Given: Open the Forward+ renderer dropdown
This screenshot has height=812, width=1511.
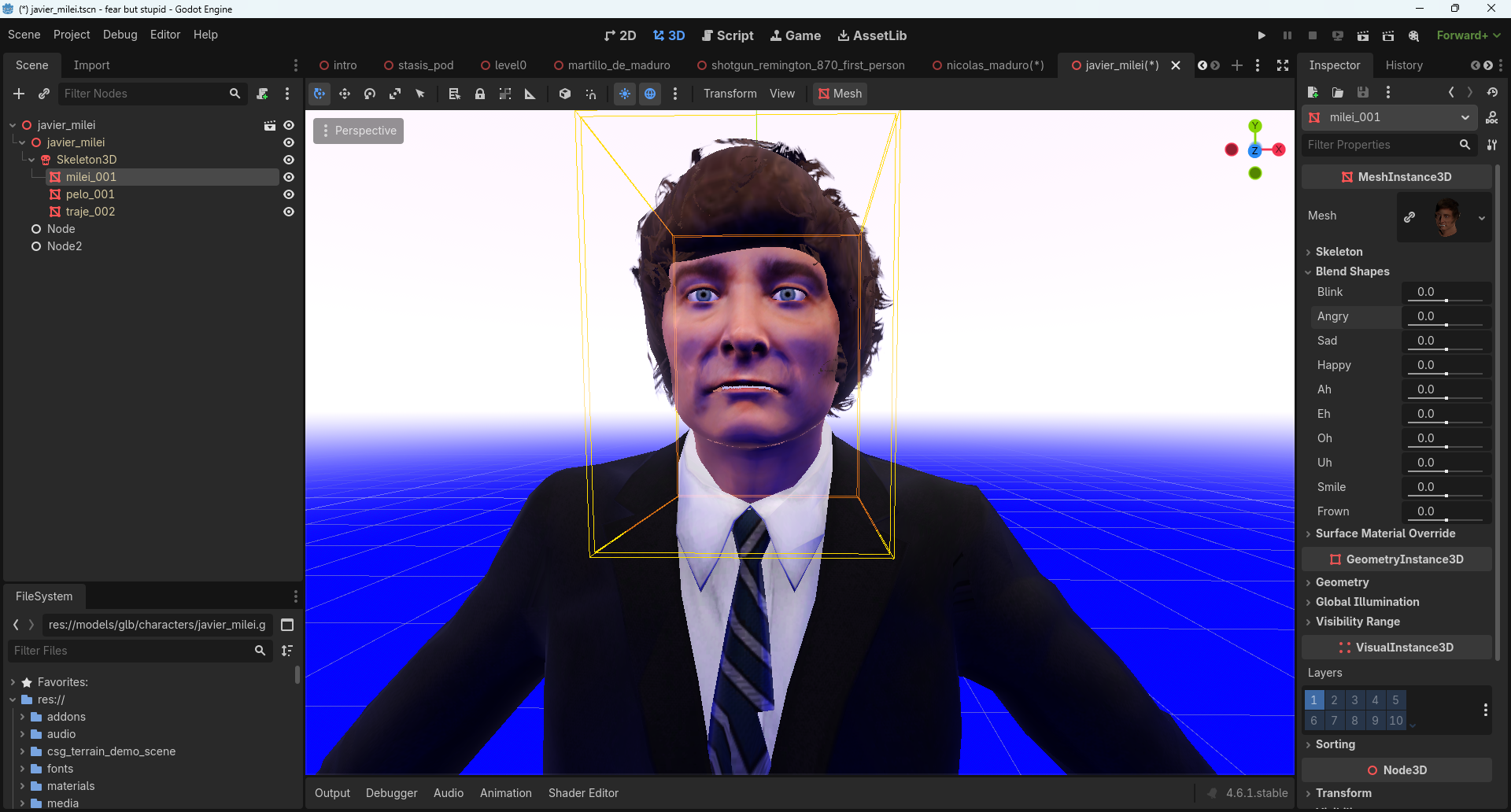Looking at the screenshot, I should coord(1468,35).
